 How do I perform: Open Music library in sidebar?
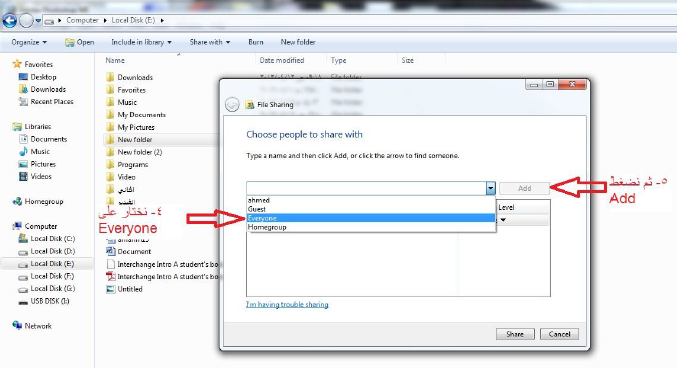(34, 152)
